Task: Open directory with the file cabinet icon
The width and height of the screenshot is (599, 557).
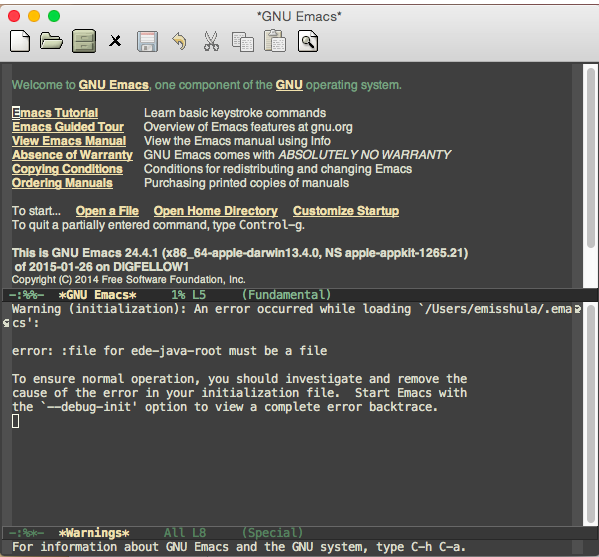Action: 84,41
